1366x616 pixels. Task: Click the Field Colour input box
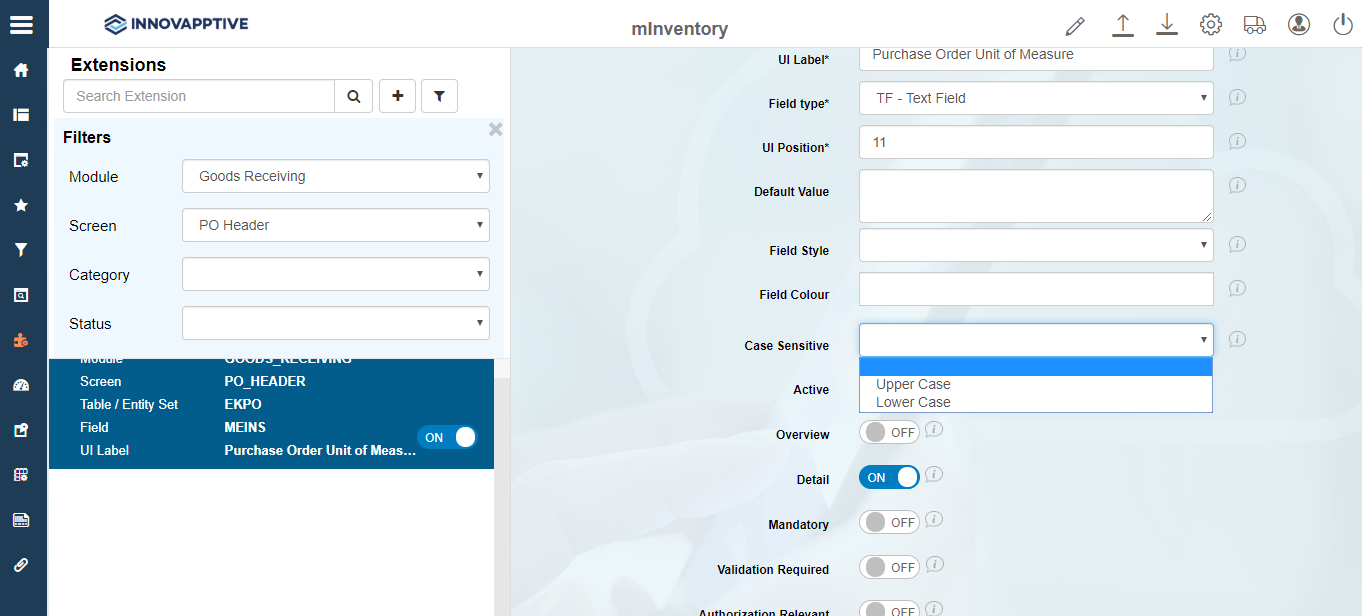[1036, 289]
